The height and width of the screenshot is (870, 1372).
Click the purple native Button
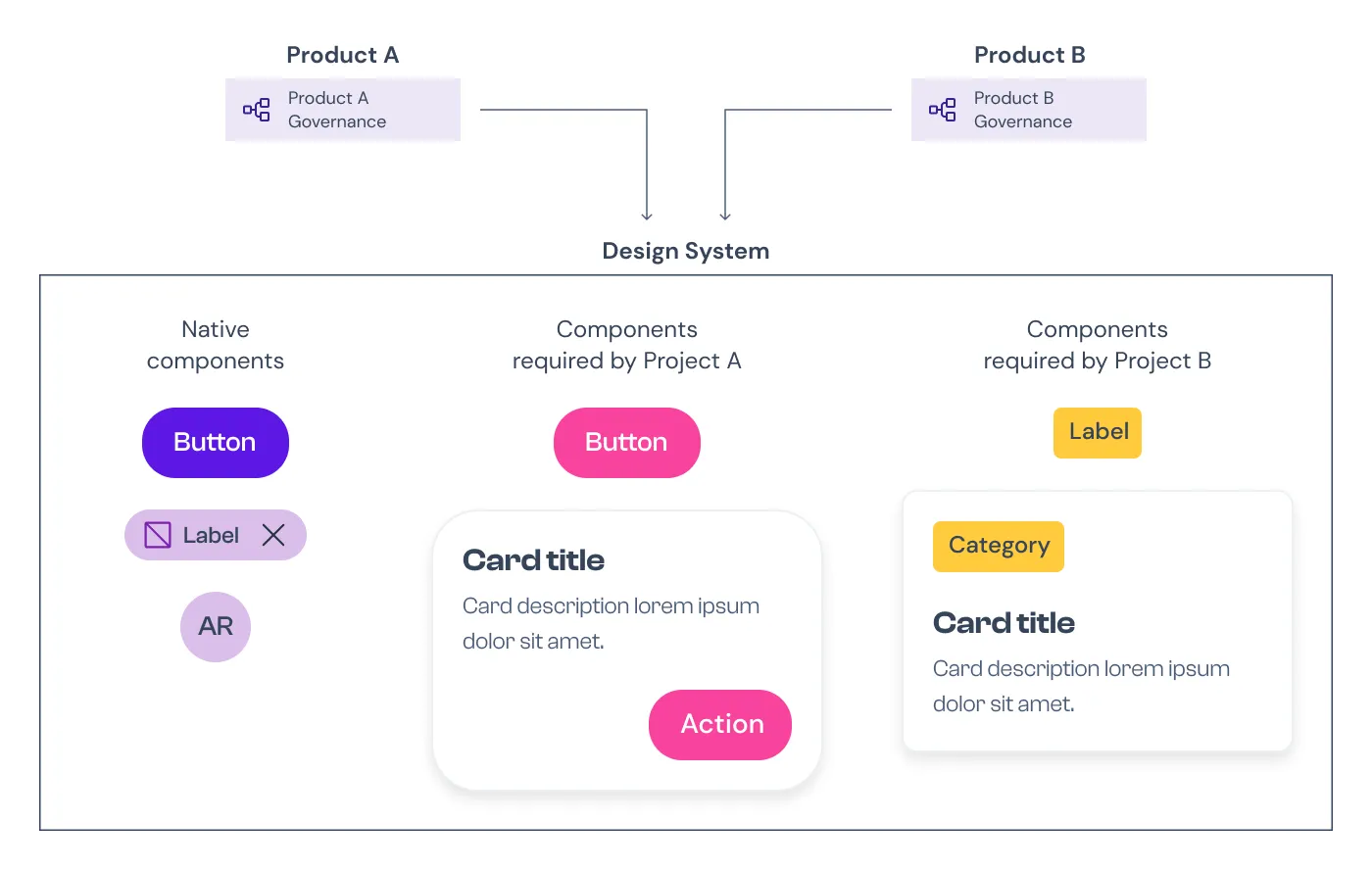216,443
